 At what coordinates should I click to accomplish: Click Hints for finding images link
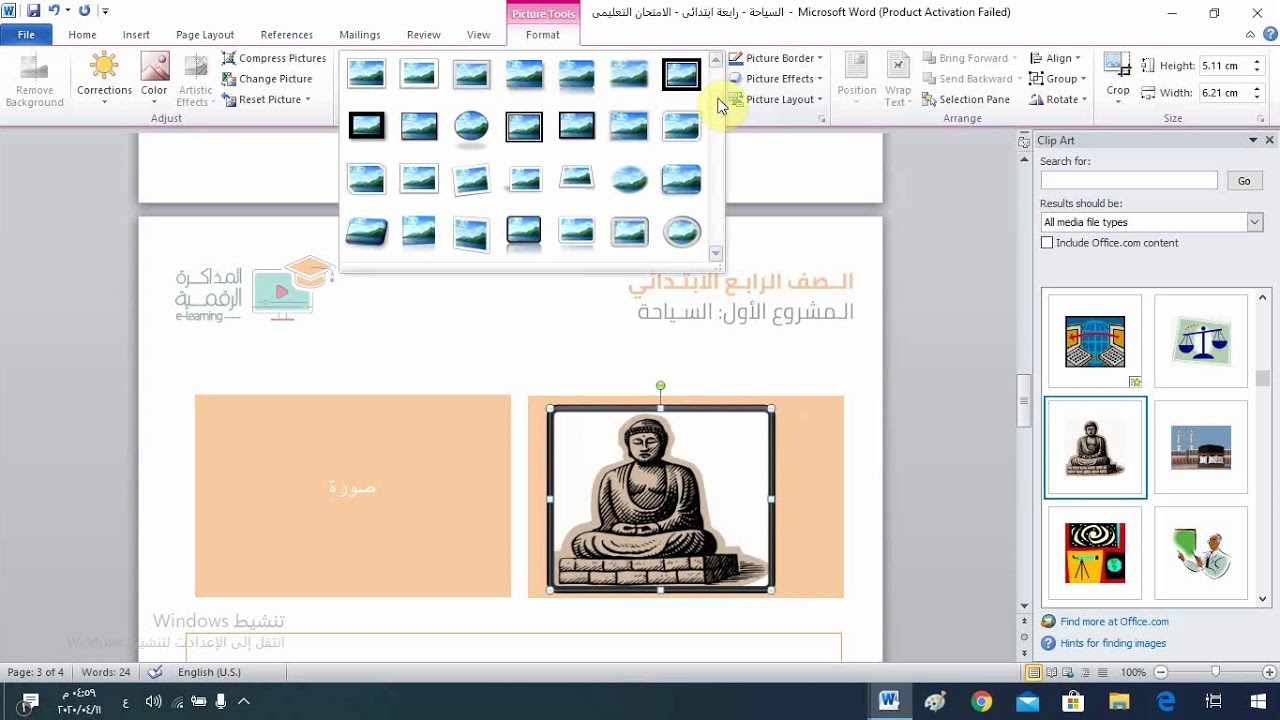(1113, 643)
